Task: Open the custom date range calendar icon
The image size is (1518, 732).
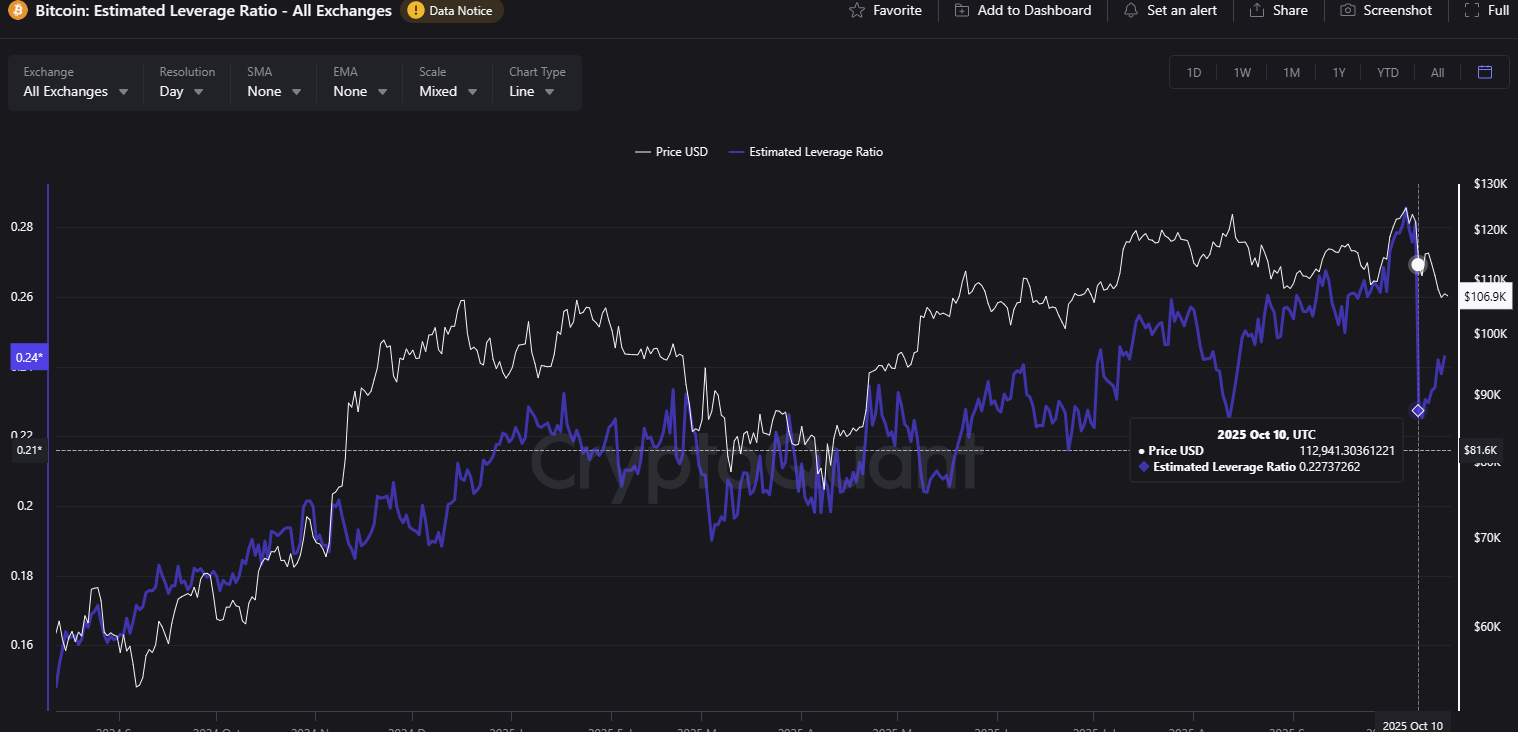Action: pos(1485,72)
